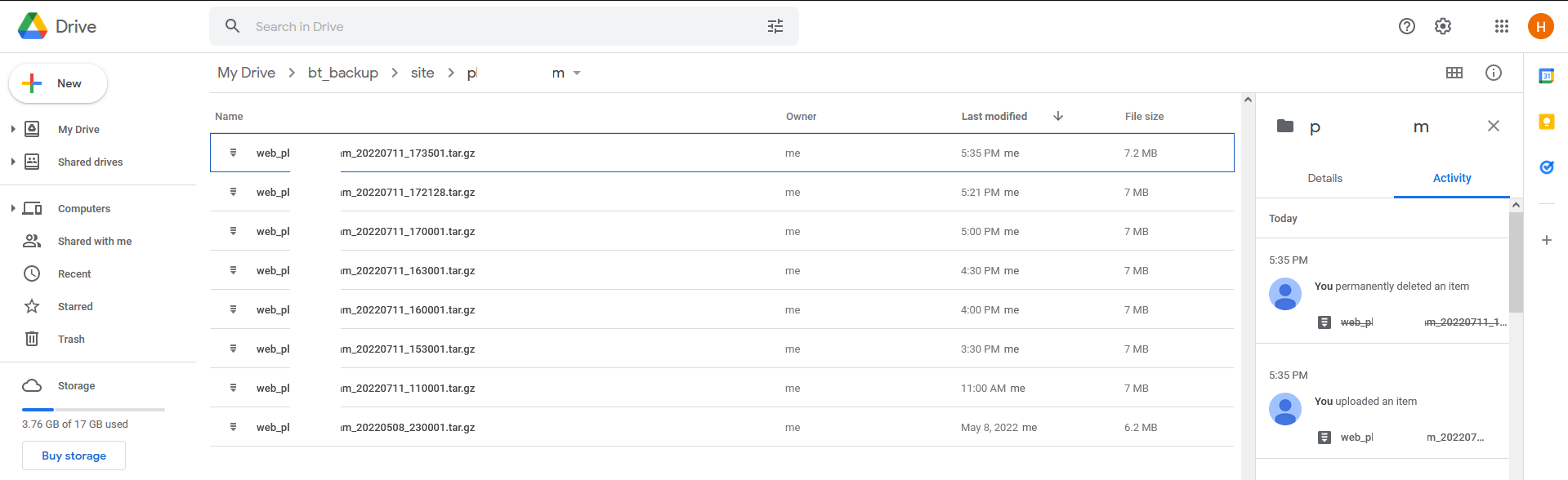The image size is (1568, 480).
Task: Open Drive settings gear icon
Action: coord(1443,27)
